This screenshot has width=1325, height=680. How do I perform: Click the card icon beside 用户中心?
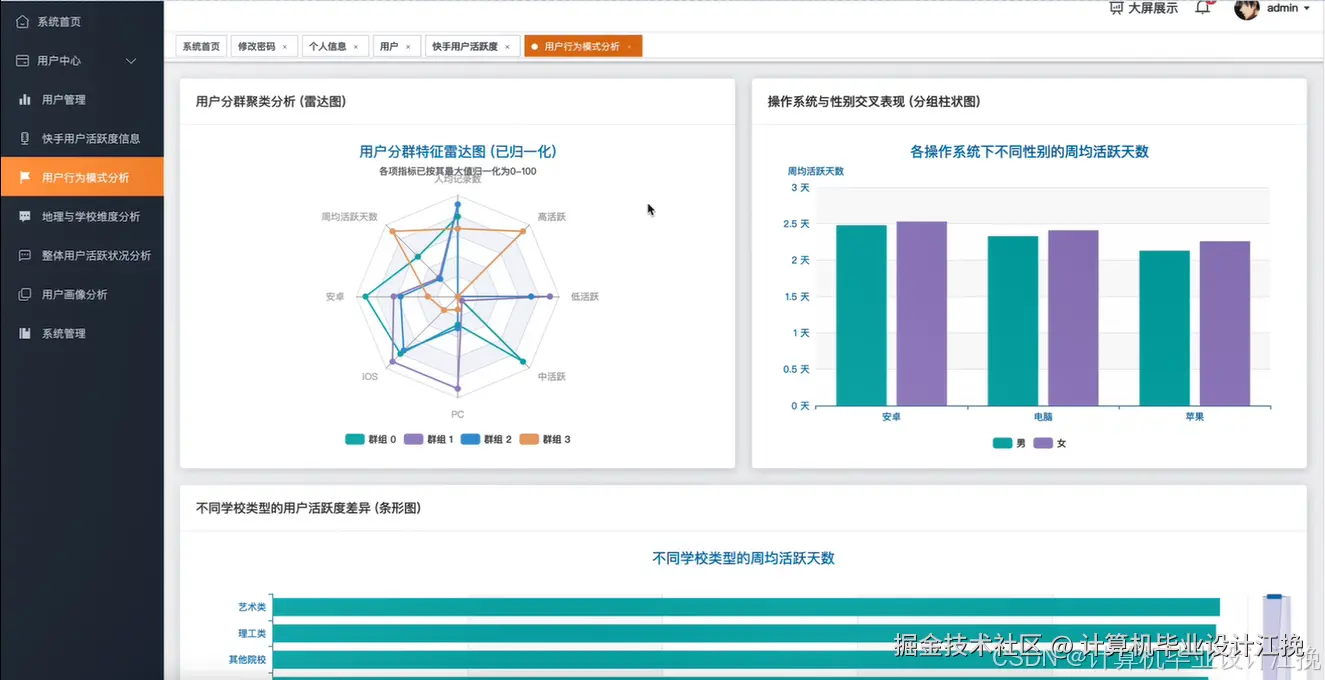pyautogui.click(x=22, y=61)
